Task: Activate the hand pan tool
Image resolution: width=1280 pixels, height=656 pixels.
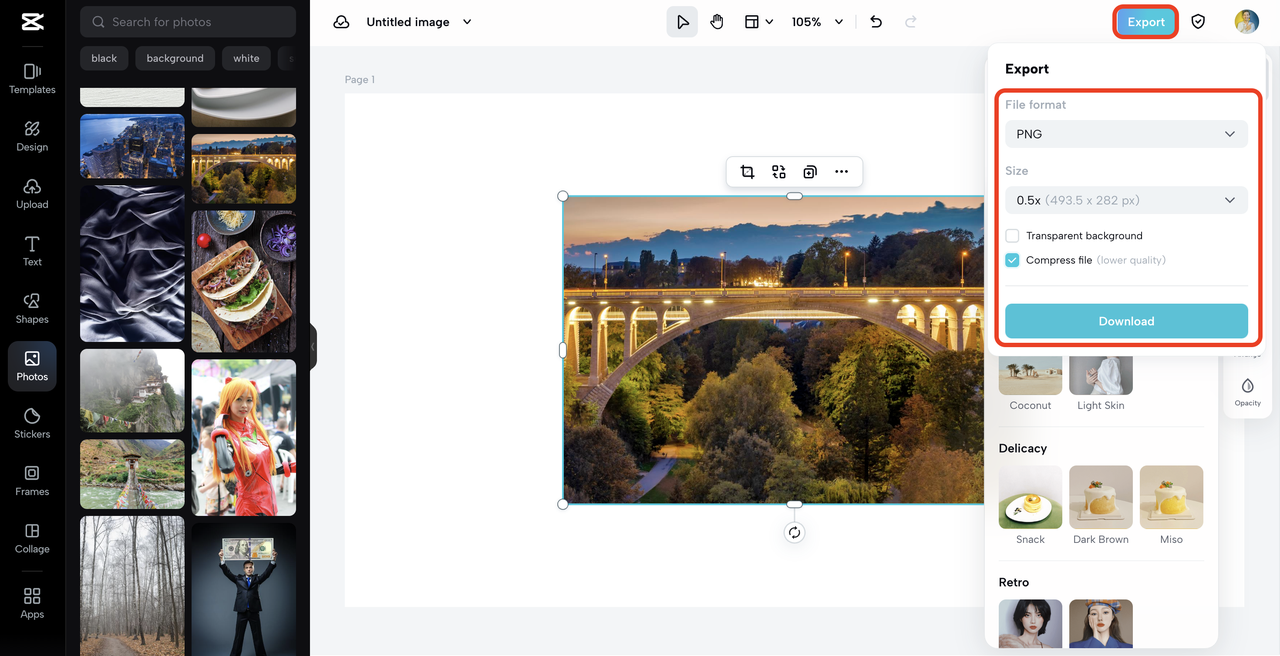Action: click(x=717, y=22)
